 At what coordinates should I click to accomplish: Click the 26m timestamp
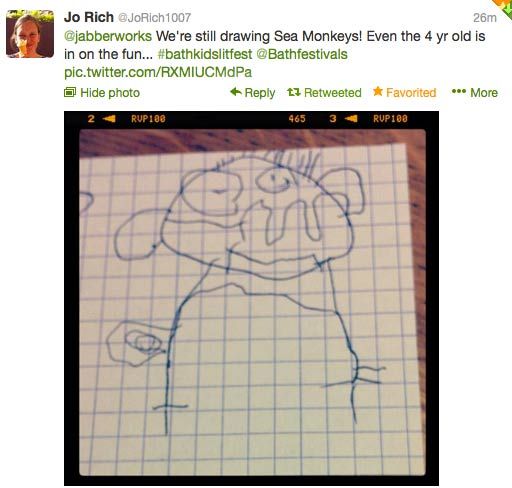click(485, 18)
